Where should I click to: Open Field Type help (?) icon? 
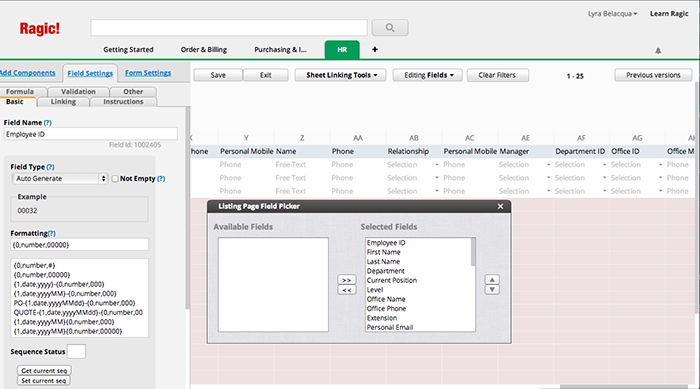coord(50,167)
